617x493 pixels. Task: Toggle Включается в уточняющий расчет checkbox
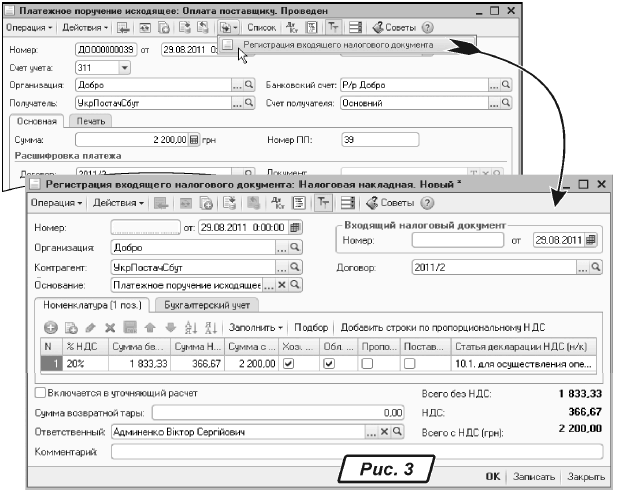[39, 392]
